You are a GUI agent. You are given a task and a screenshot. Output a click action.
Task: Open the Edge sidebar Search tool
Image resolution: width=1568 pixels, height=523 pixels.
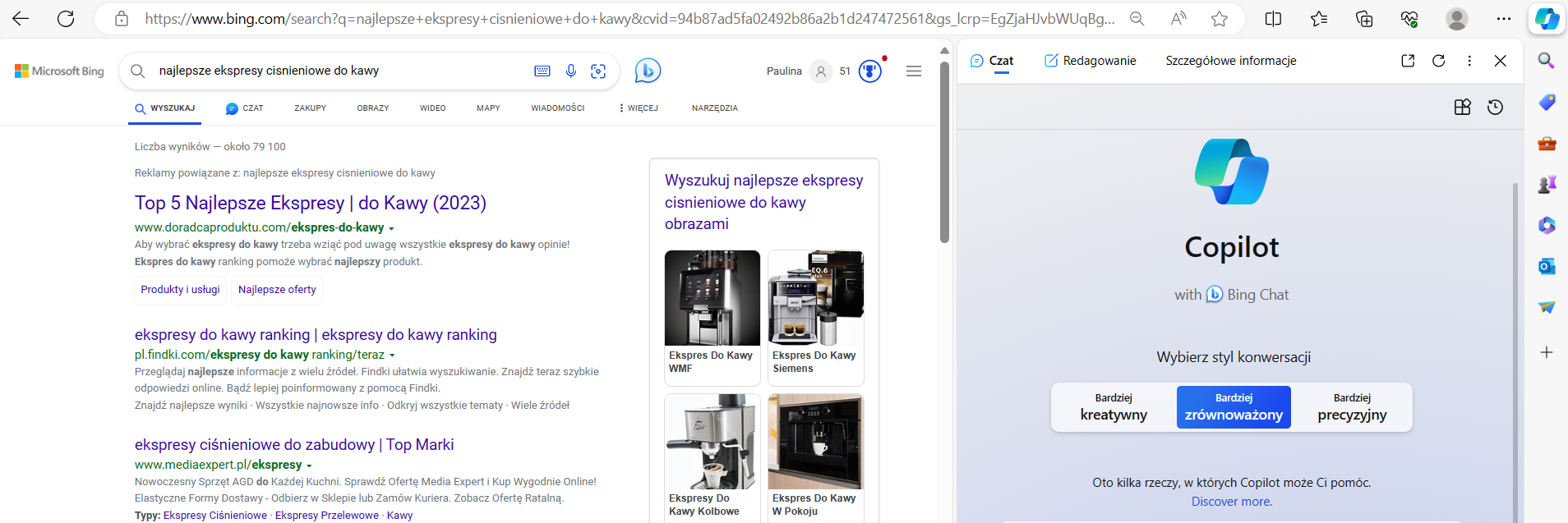(x=1547, y=61)
